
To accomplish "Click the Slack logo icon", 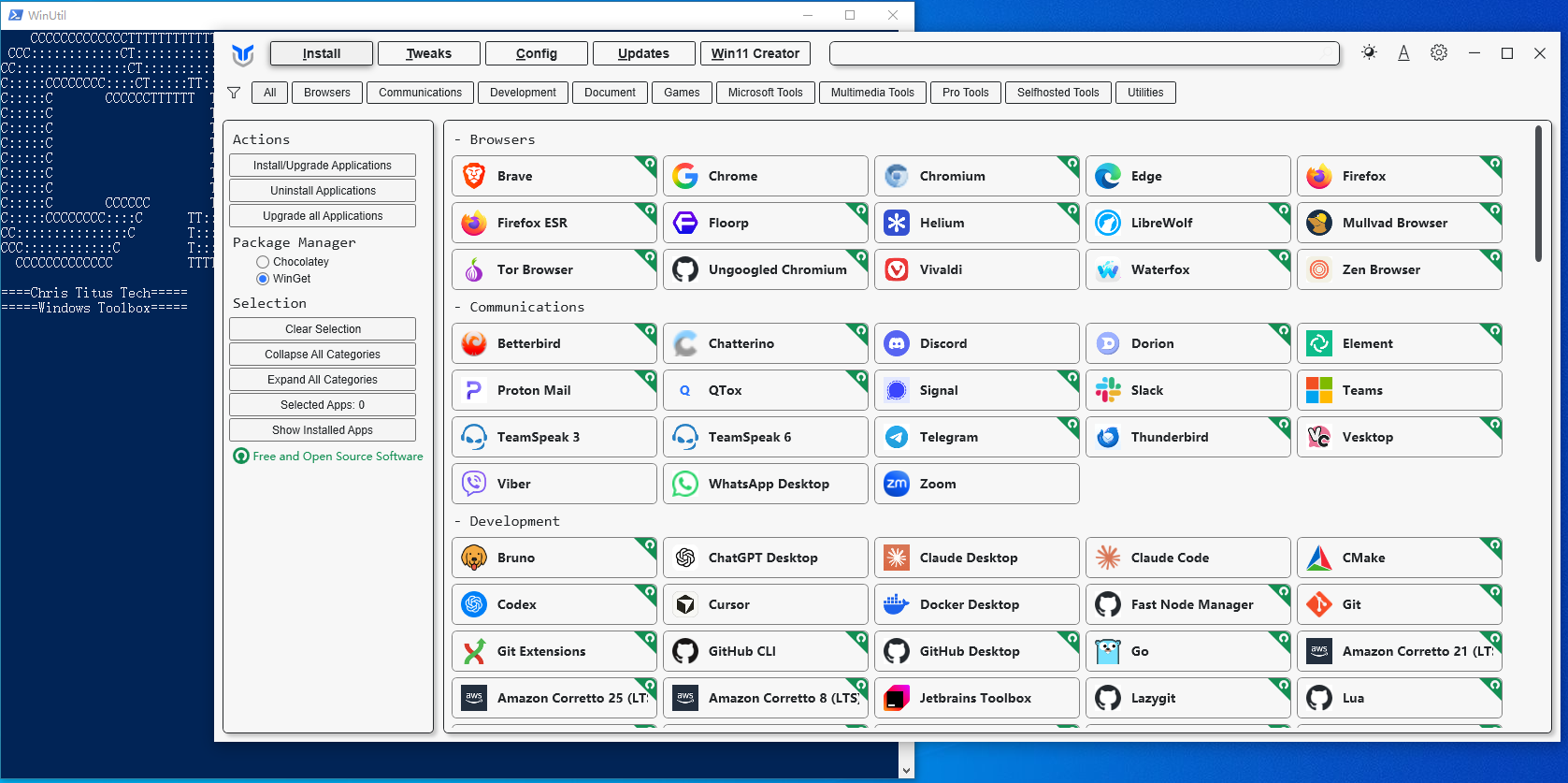I will (x=1108, y=390).
